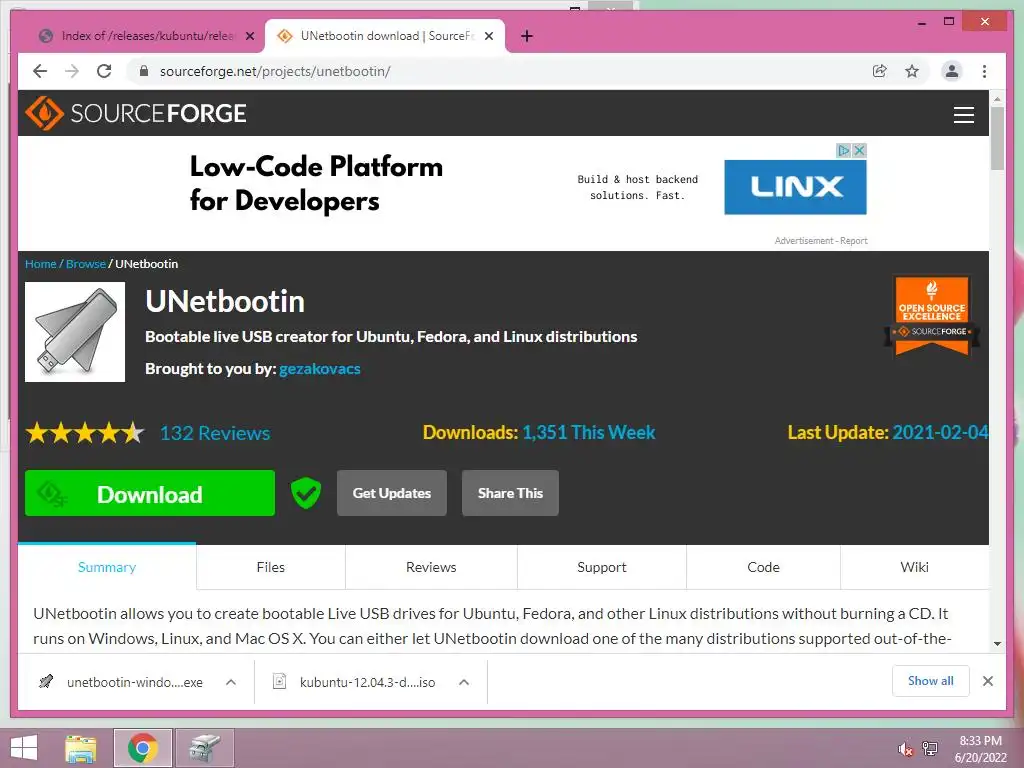Image resolution: width=1024 pixels, height=768 pixels.
Task: Click the Last Update 2021-02-04 link
Action: click(x=940, y=432)
